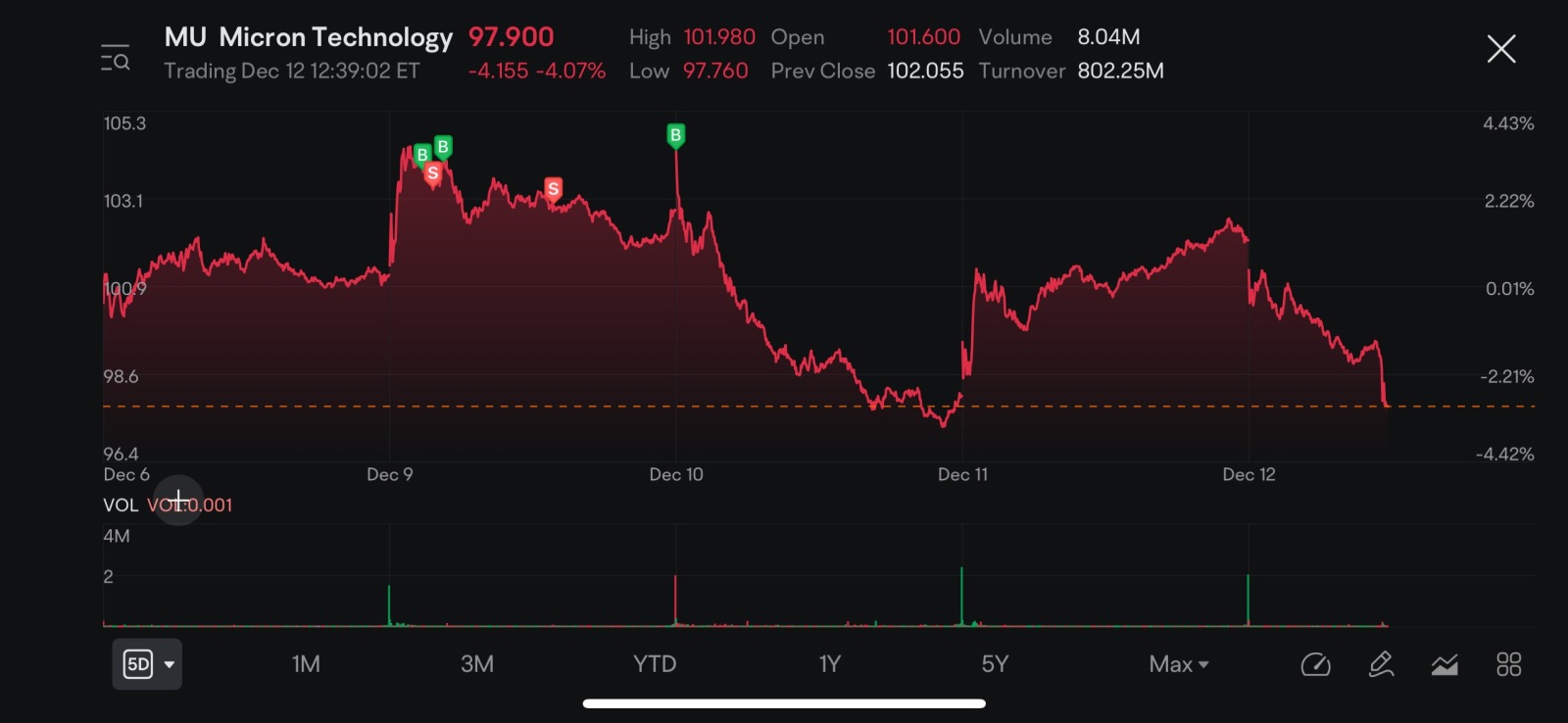Click the 4.43% percent axis label

(1508, 123)
